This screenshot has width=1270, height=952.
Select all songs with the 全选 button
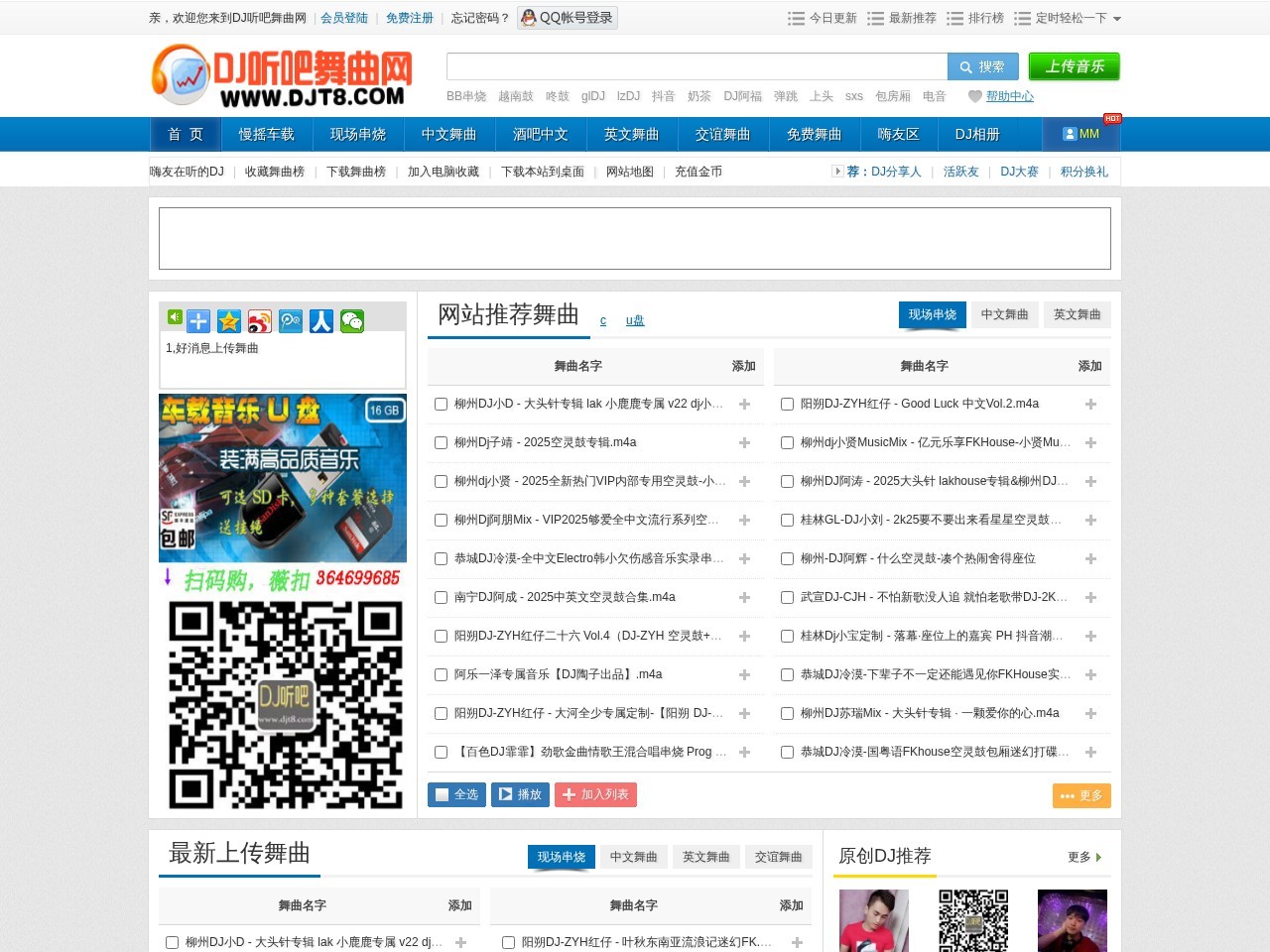(455, 794)
